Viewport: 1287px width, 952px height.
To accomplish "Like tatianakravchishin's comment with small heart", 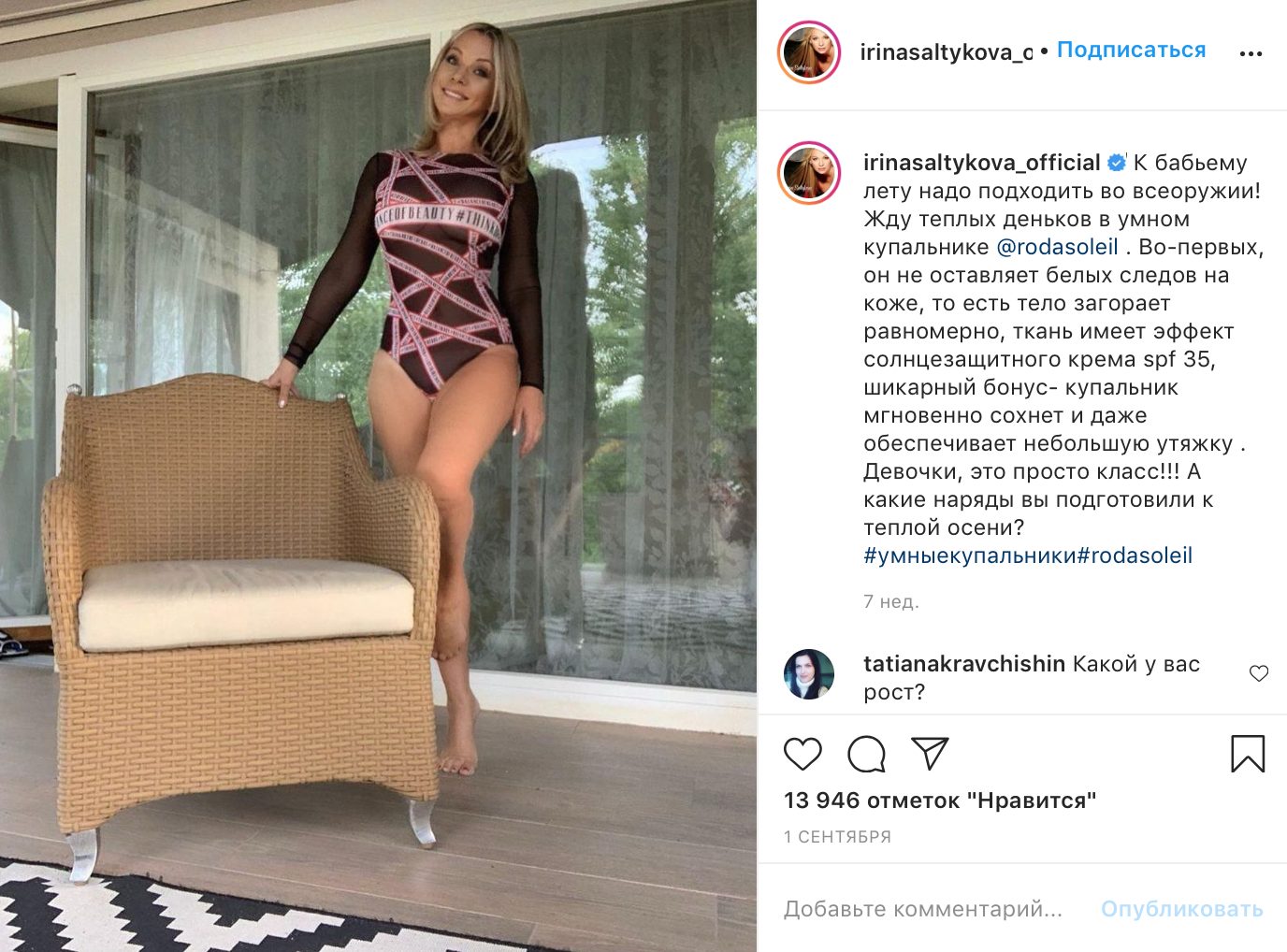I will (x=1259, y=673).
